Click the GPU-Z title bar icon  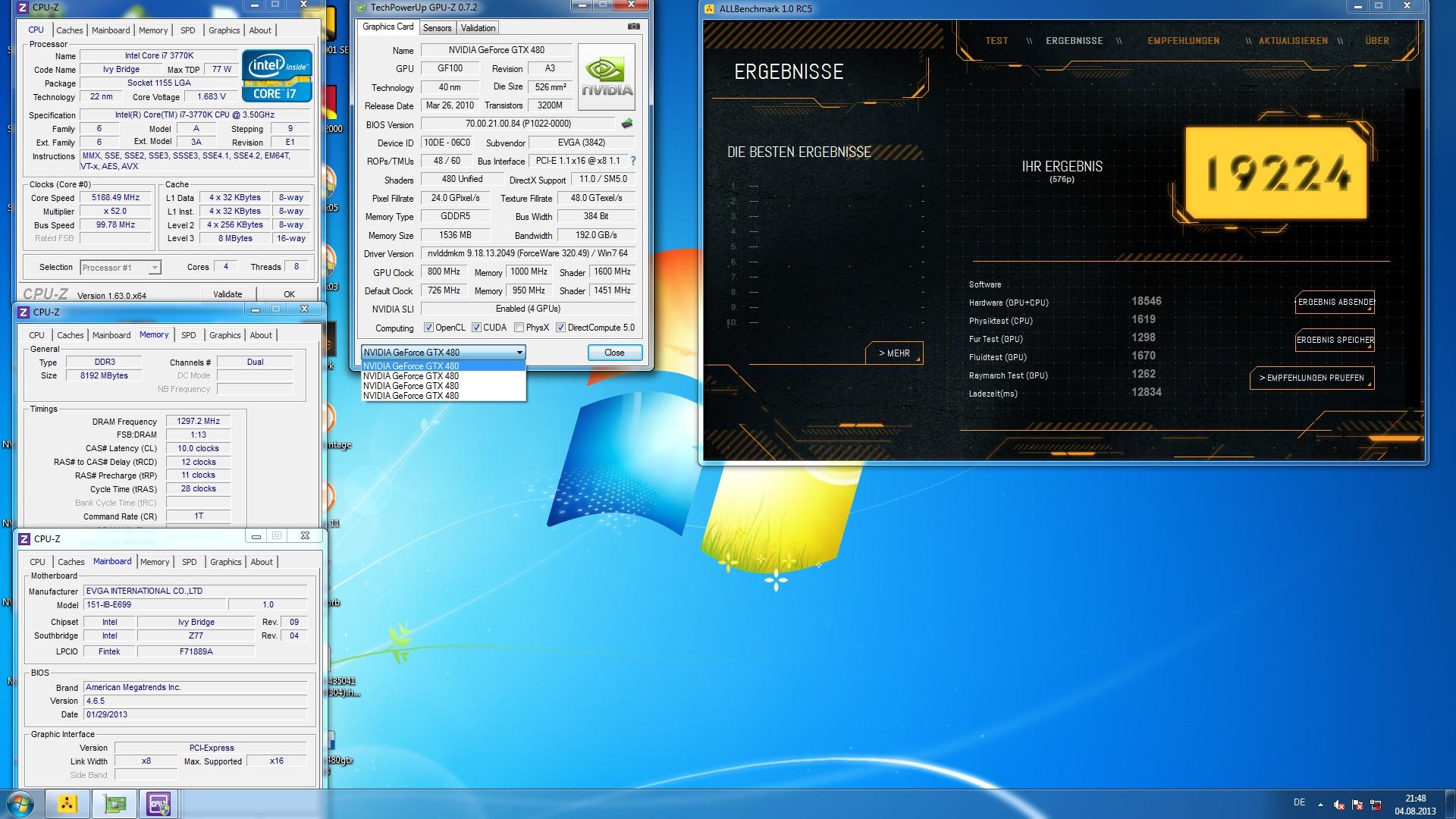pos(362,8)
